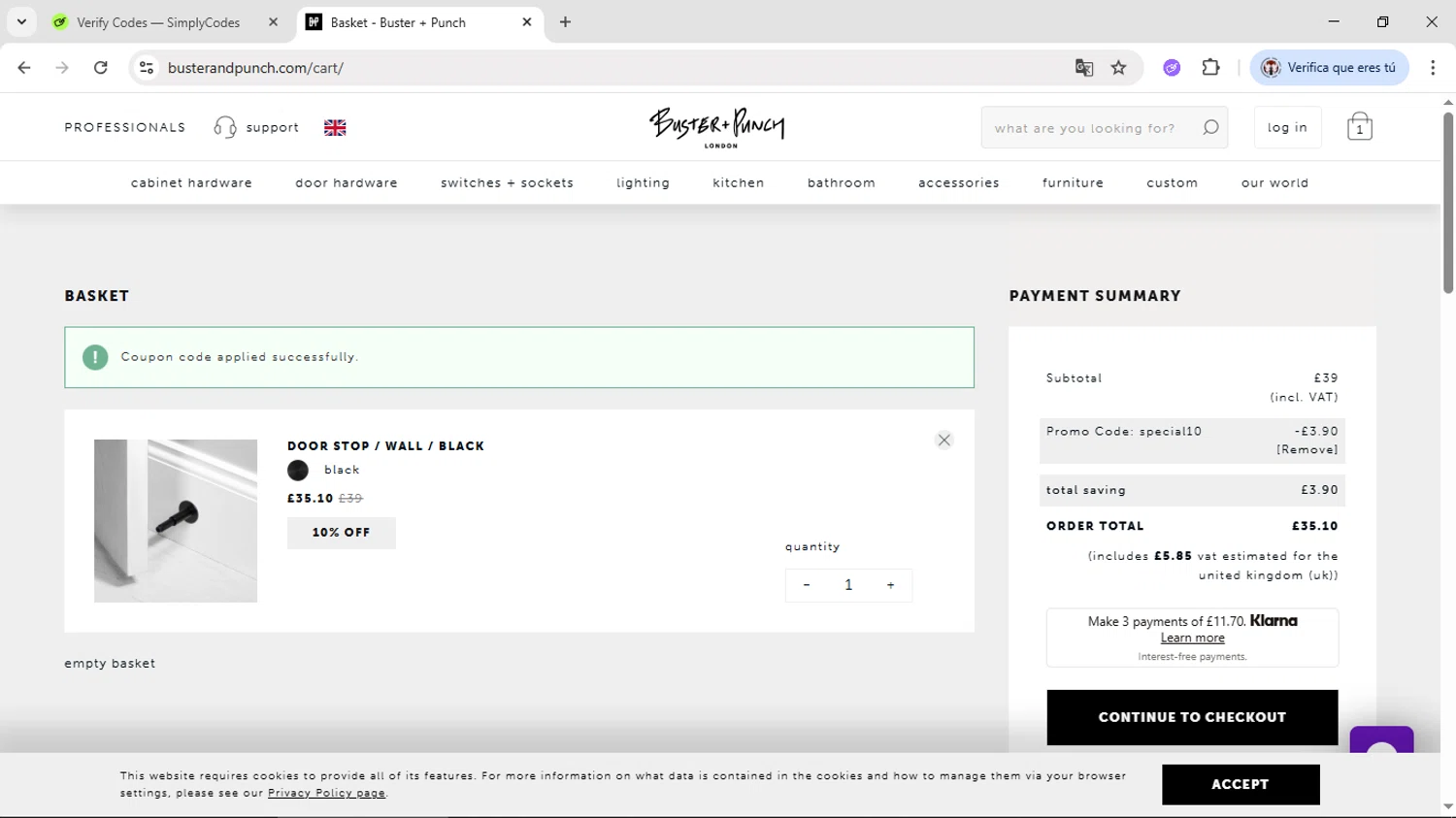The image size is (1456, 818).
Task: Open the purple chat widget
Action: click(1381, 741)
